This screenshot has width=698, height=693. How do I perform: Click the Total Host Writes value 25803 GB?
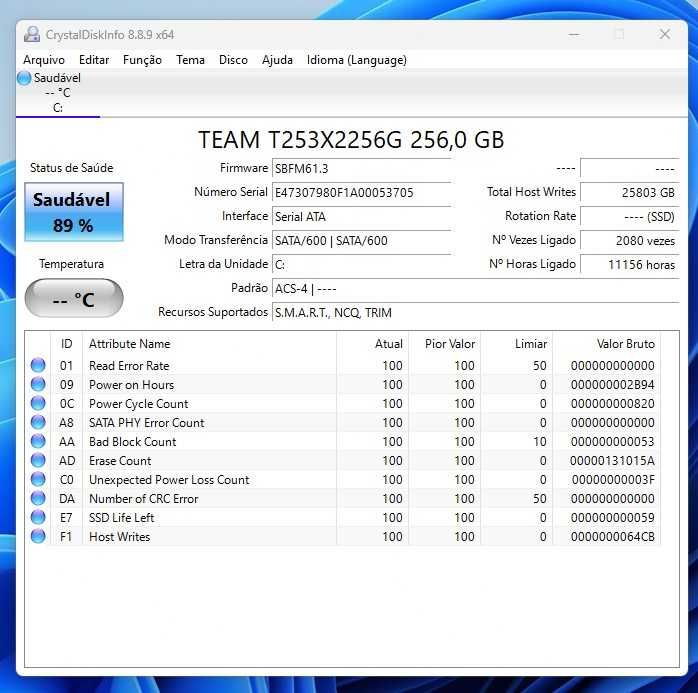(x=630, y=193)
